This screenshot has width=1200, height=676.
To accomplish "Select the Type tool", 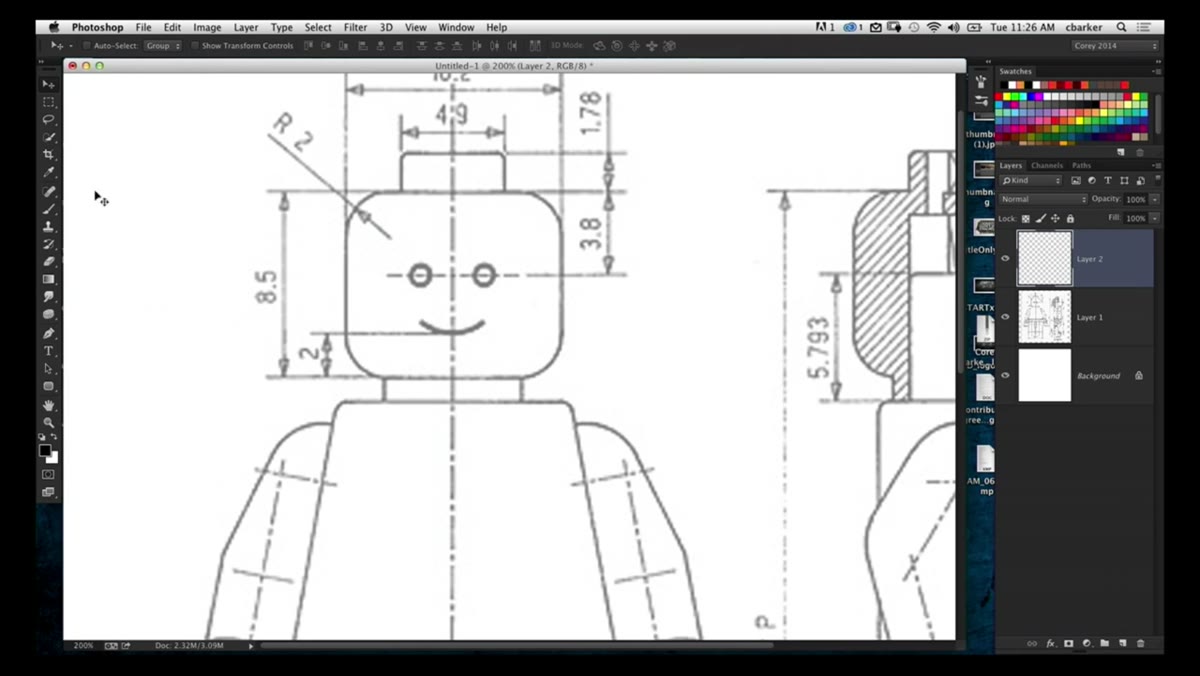I will 48,351.
